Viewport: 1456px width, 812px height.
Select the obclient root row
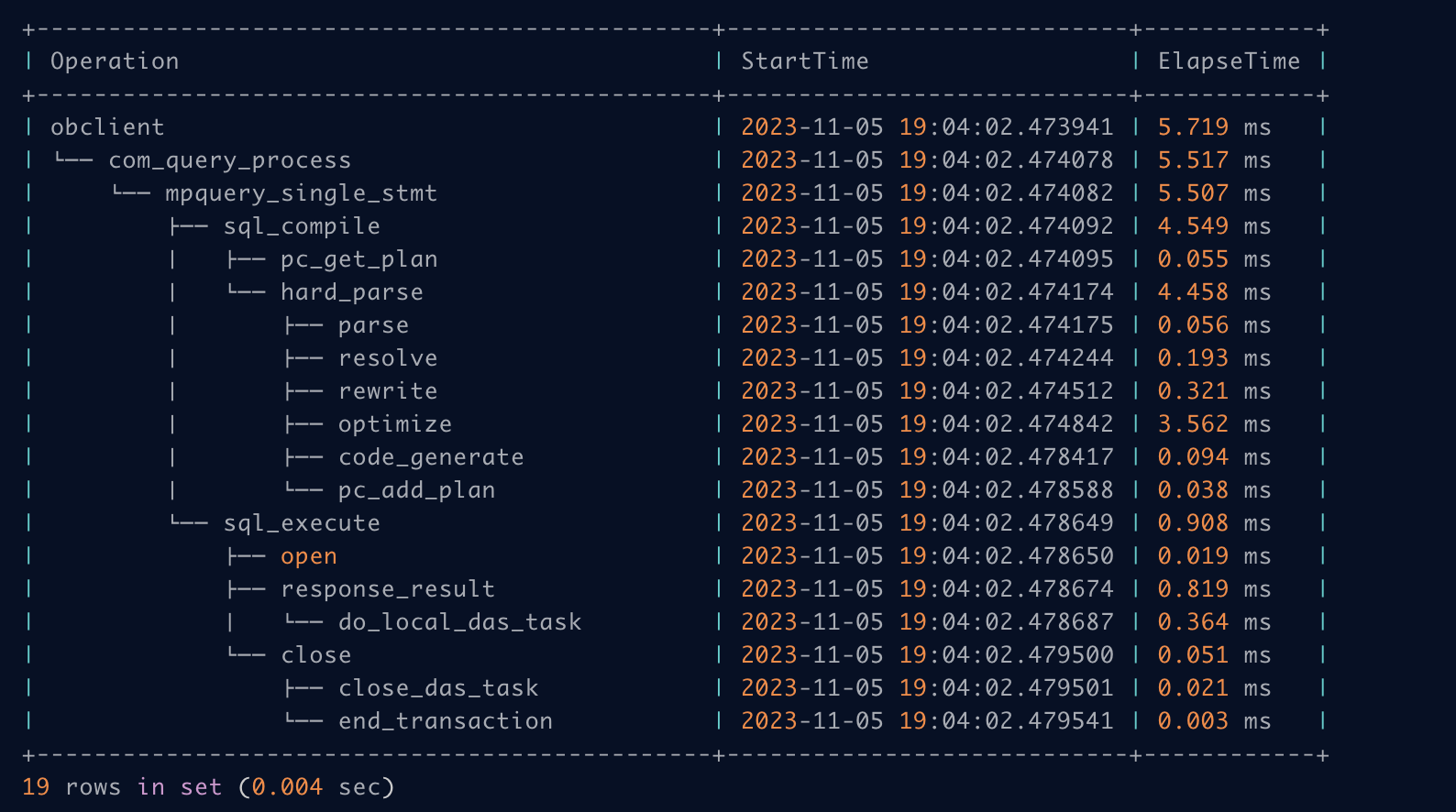coord(107,127)
